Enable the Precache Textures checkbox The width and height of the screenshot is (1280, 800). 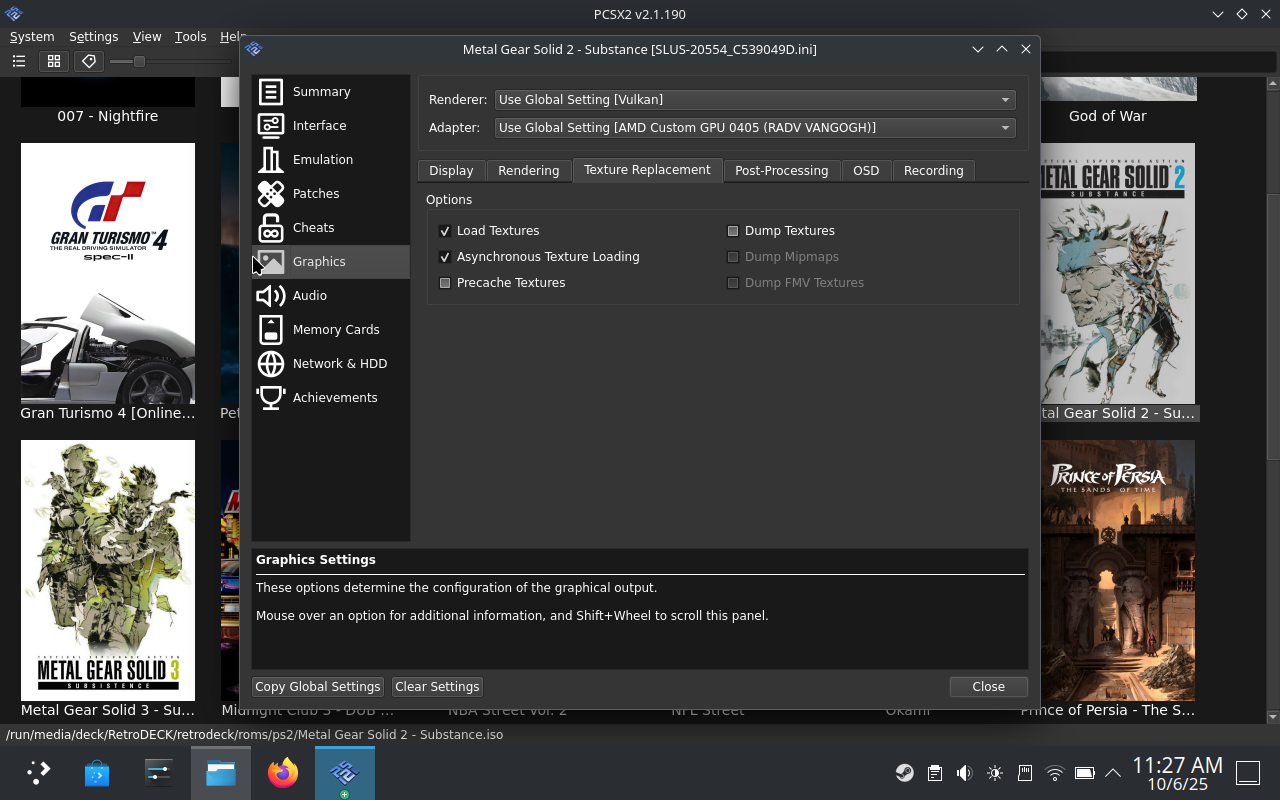tap(445, 283)
